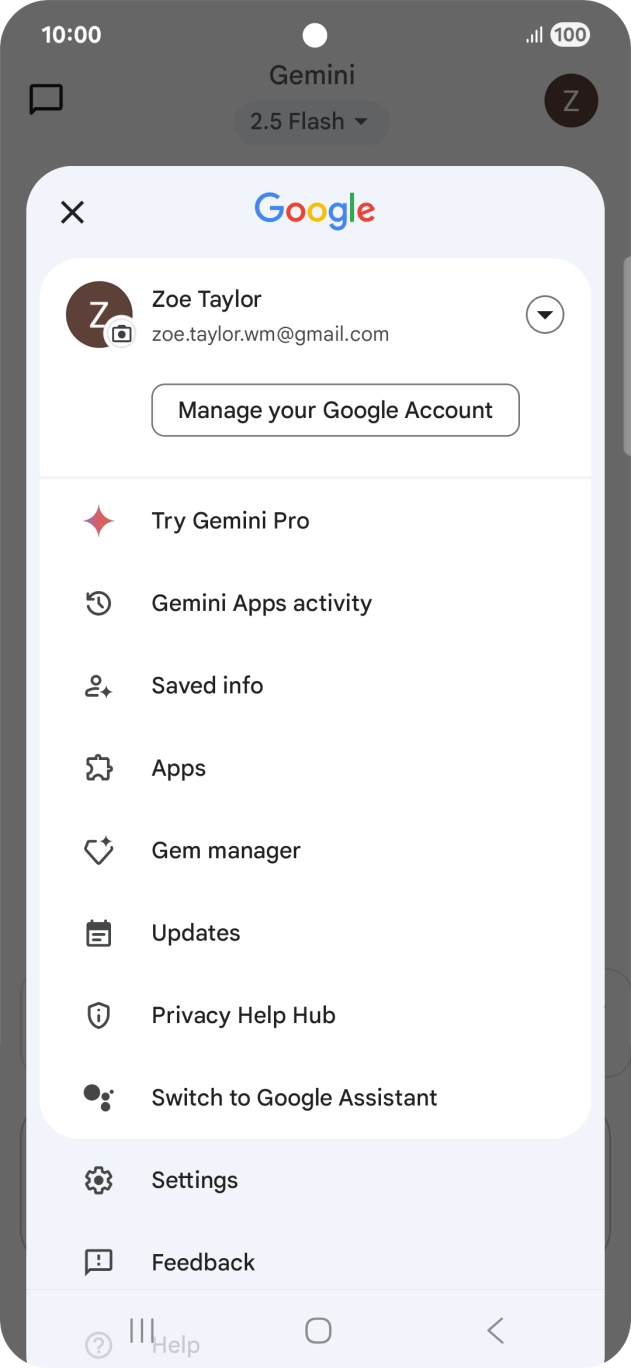Tap the Try Gemini Pro sparkle icon
Viewport: 631px width, 1368px height.
click(98, 521)
